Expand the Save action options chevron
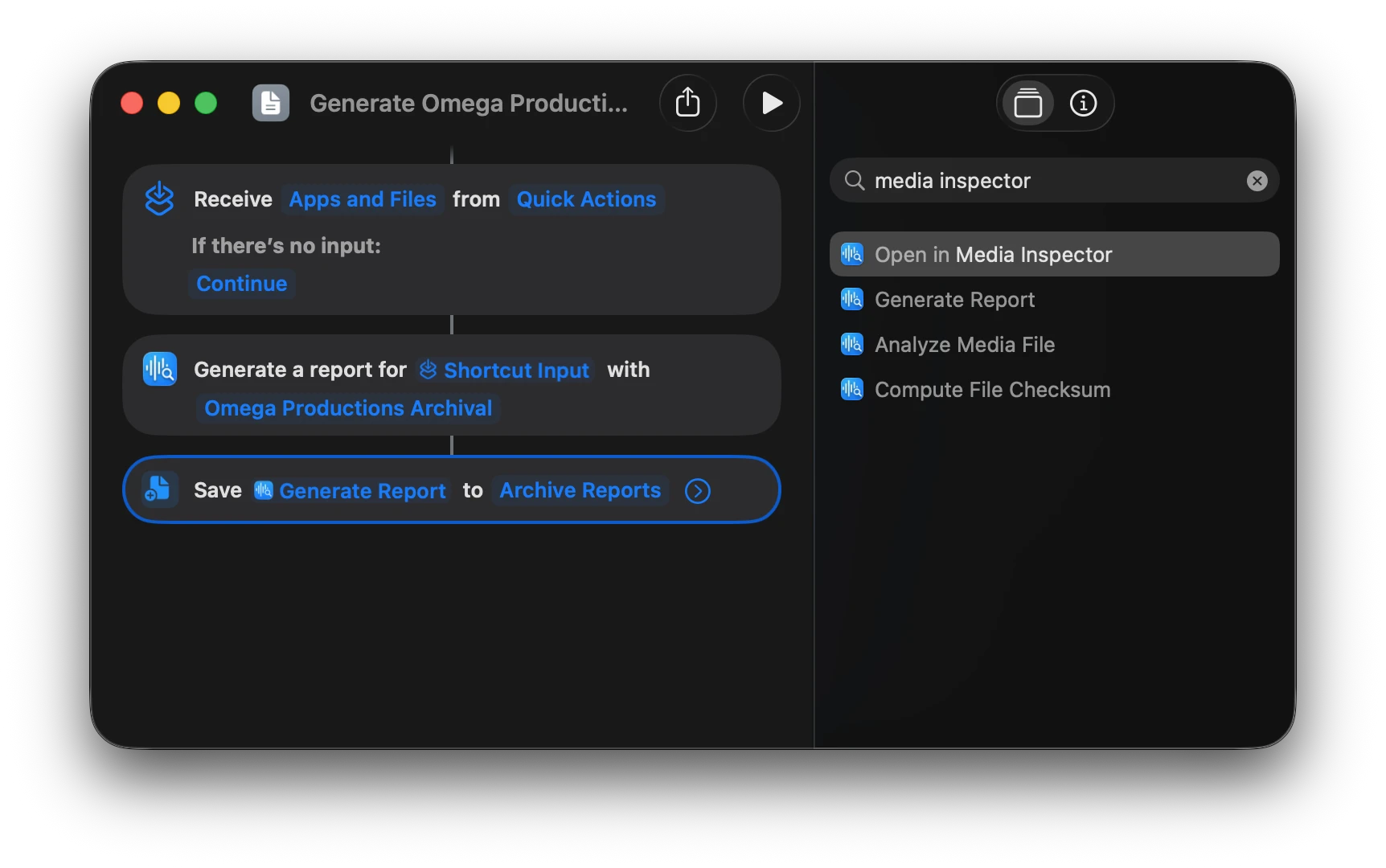The image size is (1386, 868). pyautogui.click(x=697, y=491)
